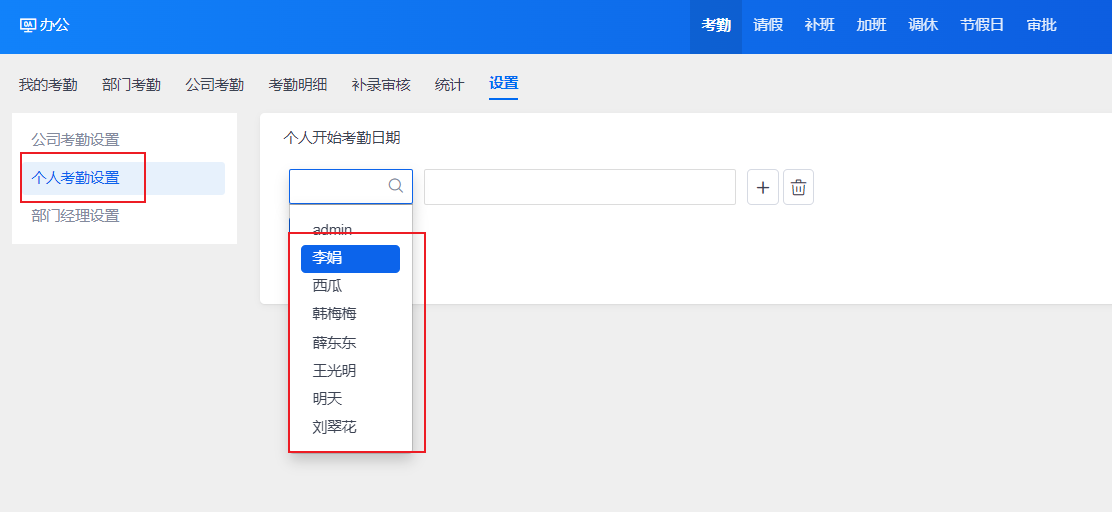Click the OA 办公 logo icon
The image size is (1112, 512).
point(28,25)
